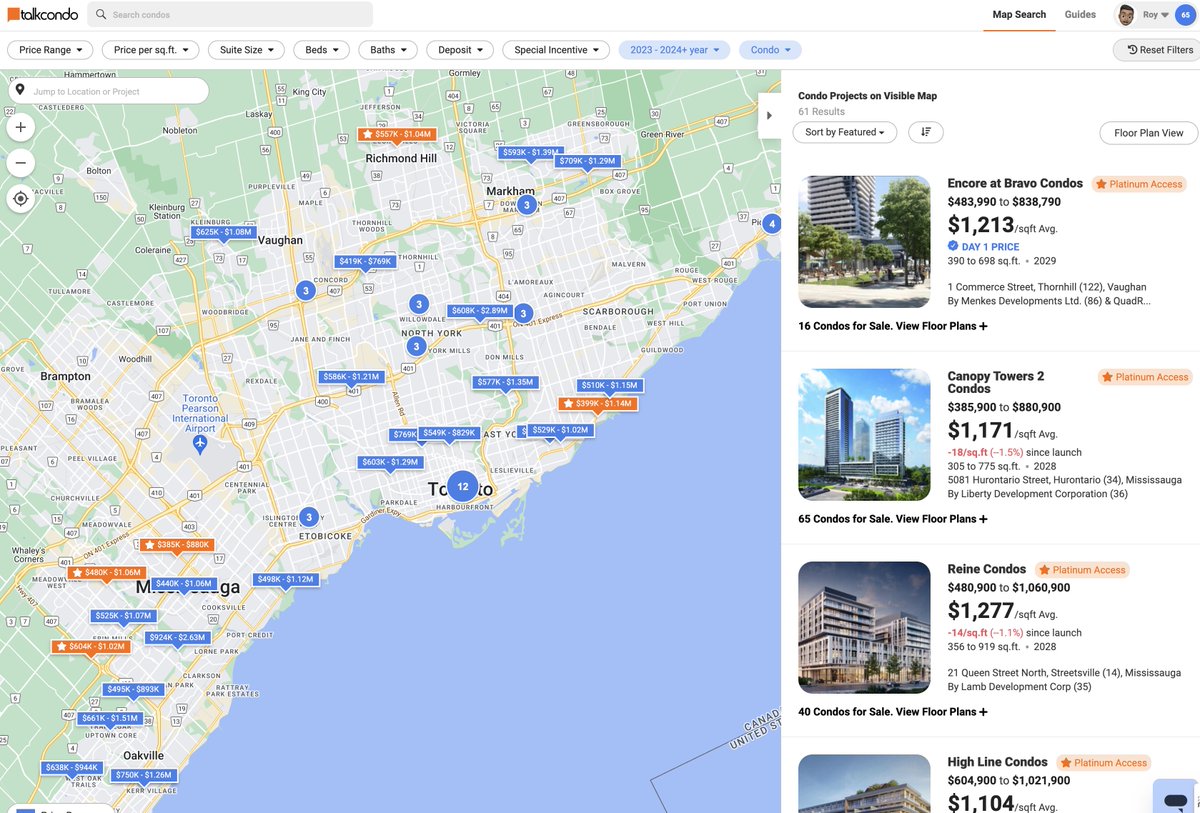This screenshot has width=1200, height=813.
Task: Open the Price Range filter dropdown
Action: click(50, 50)
